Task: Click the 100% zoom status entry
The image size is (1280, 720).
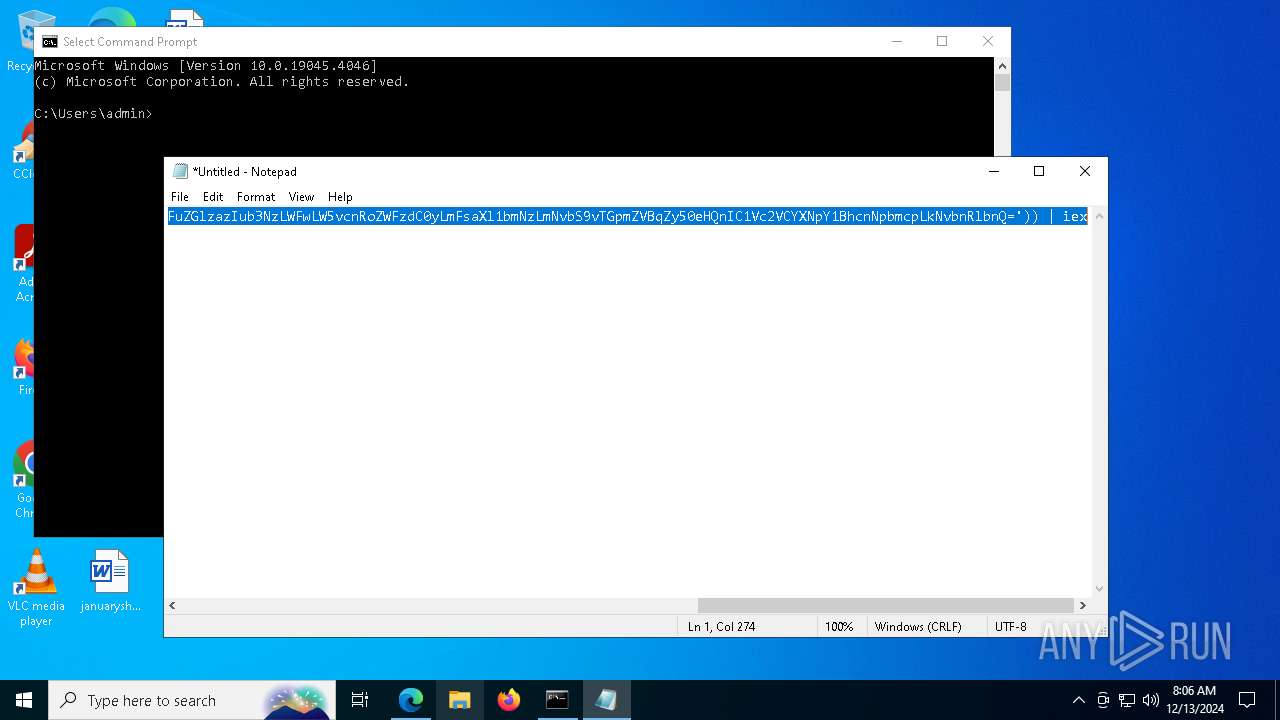Action: [x=839, y=626]
